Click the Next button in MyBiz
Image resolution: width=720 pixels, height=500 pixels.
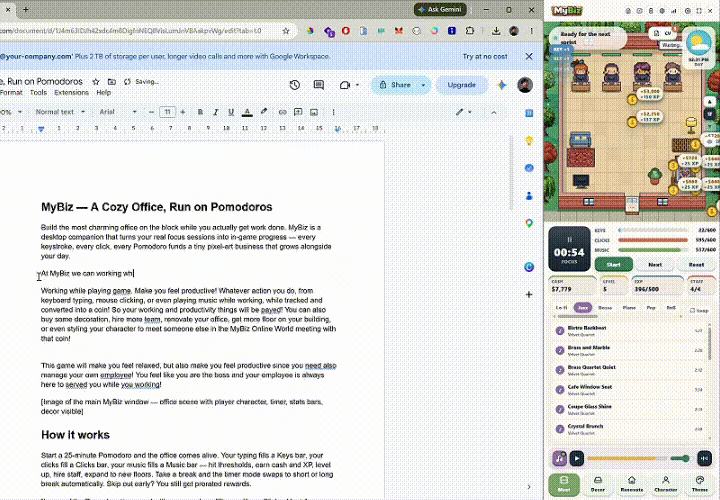point(655,264)
